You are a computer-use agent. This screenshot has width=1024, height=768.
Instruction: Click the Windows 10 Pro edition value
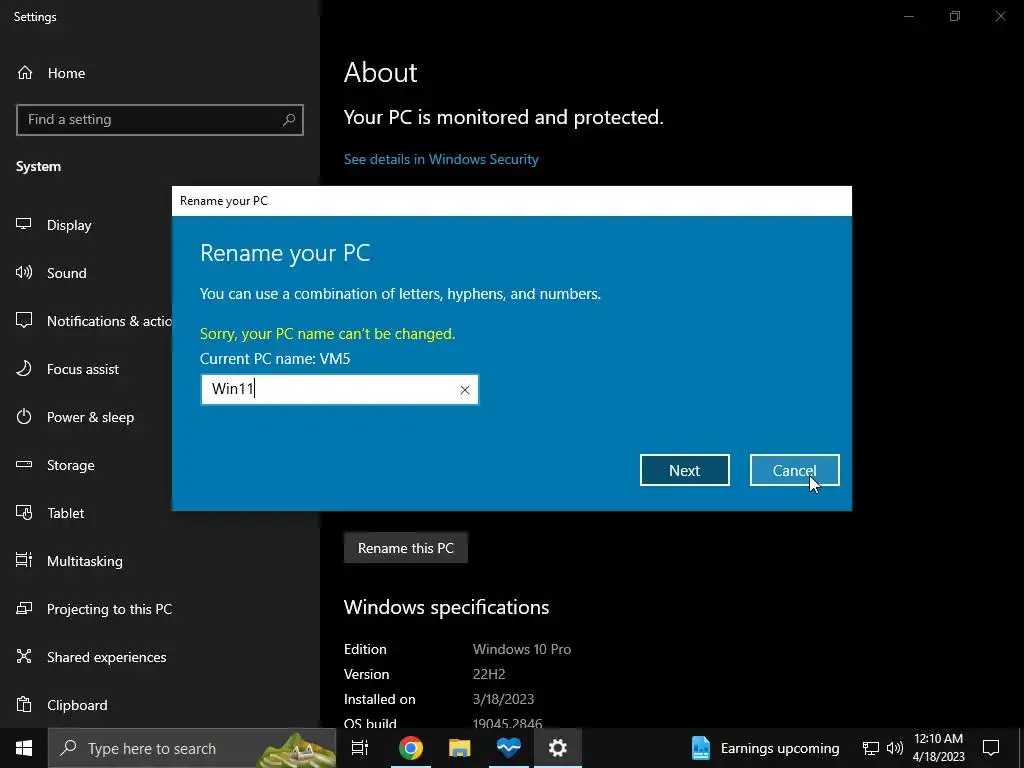click(x=522, y=649)
